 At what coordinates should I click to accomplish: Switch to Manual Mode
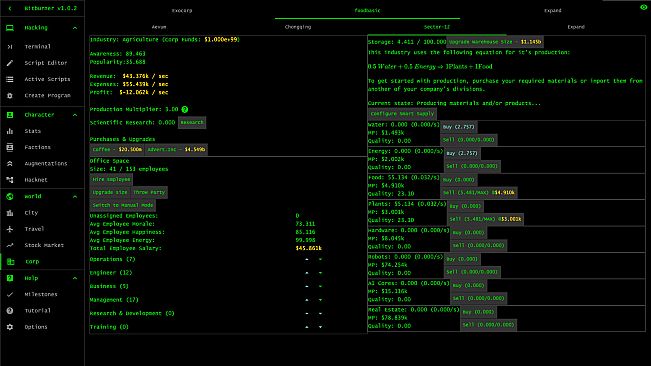coord(123,205)
